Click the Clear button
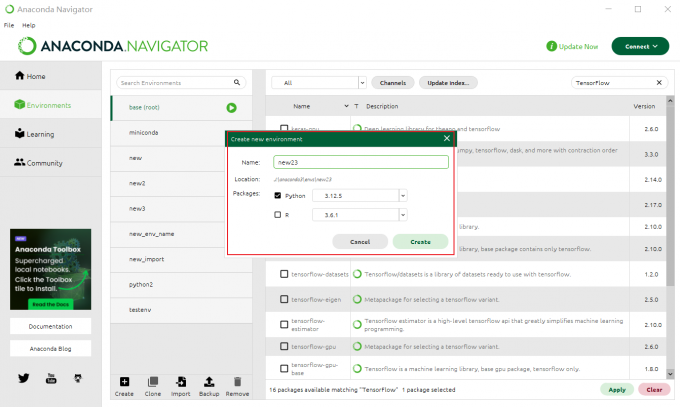Image resolution: width=680 pixels, height=407 pixels. [x=654, y=390]
